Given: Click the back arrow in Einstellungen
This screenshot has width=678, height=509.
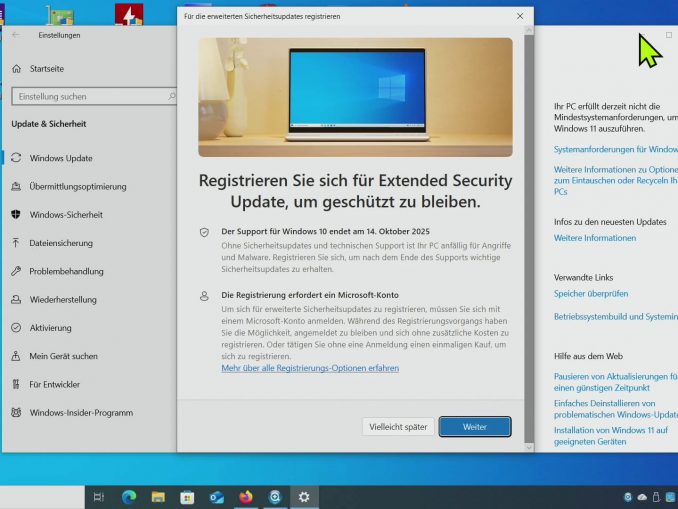Looking at the screenshot, I should [x=15, y=35].
